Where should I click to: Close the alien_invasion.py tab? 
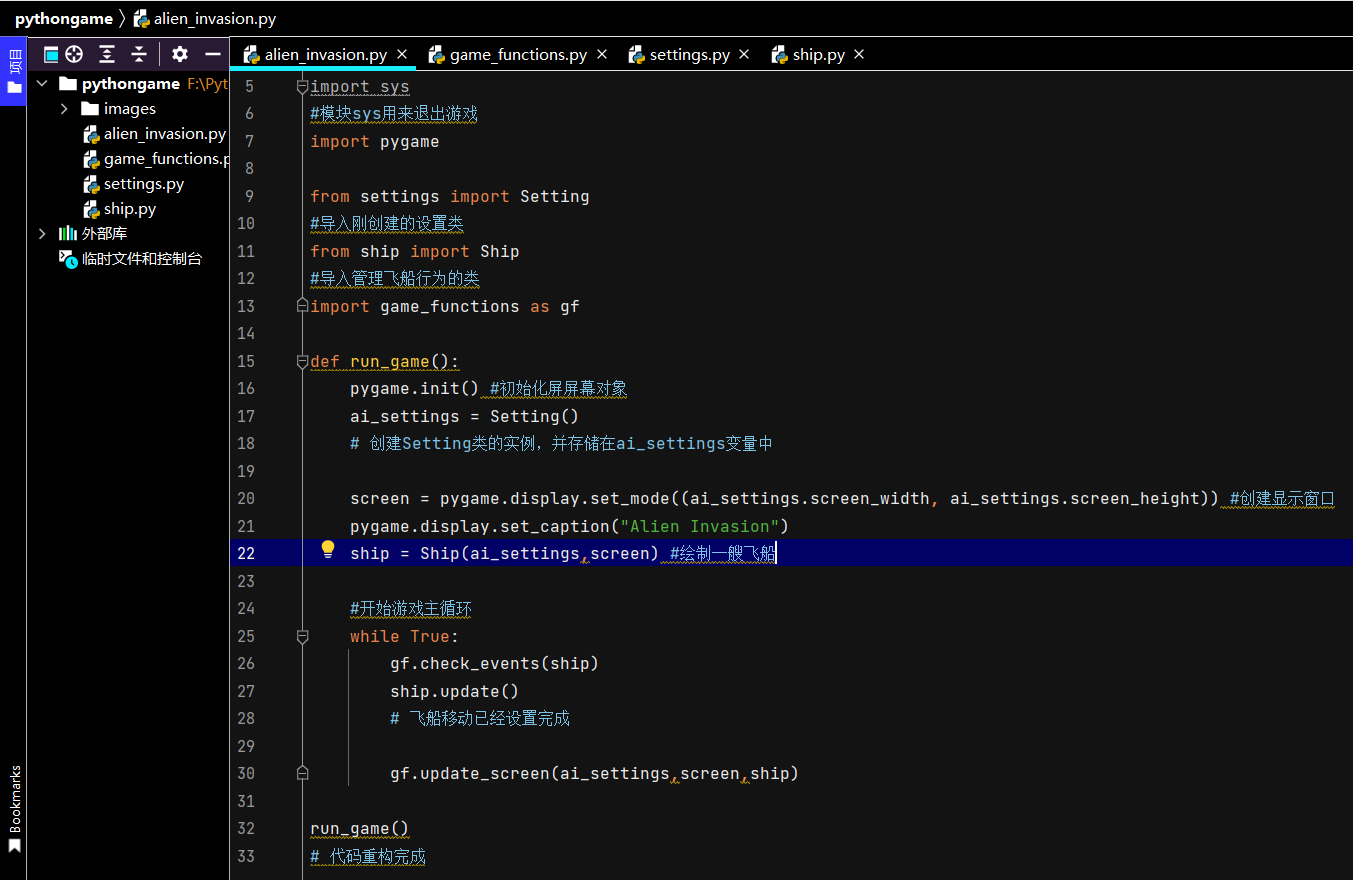(402, 54)
